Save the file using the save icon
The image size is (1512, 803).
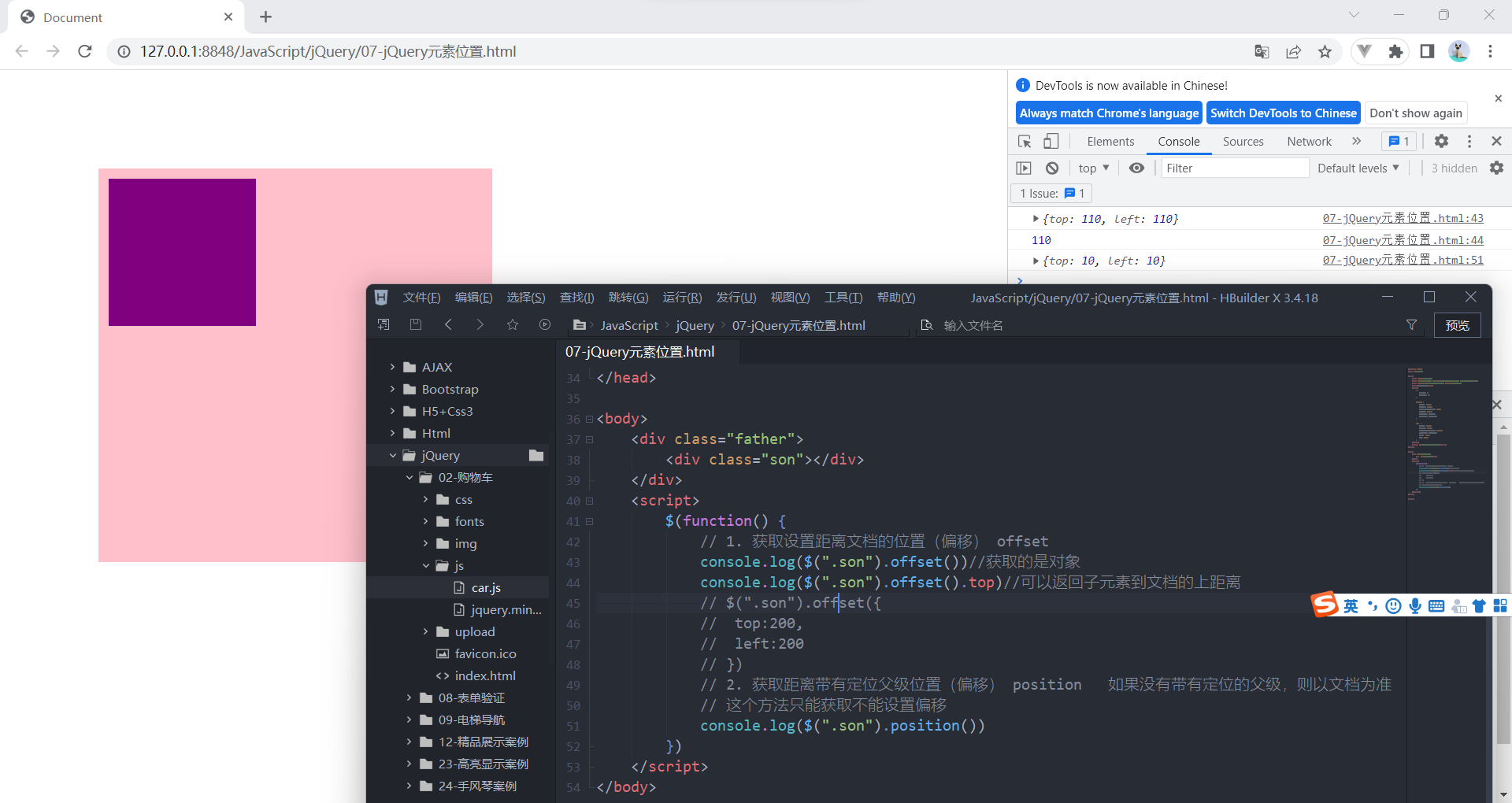click(x=416, y=324)
